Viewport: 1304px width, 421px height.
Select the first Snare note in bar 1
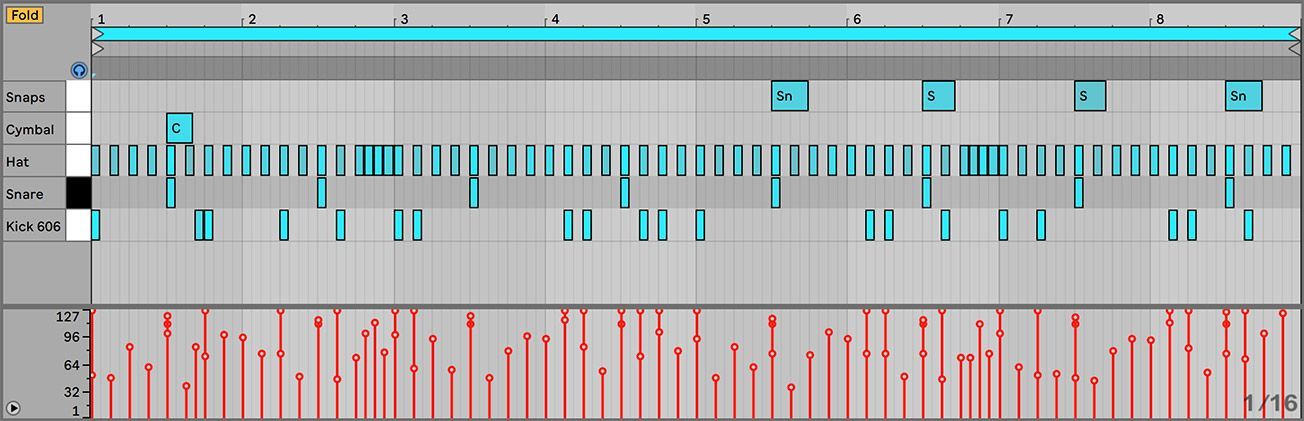point(171,192)
